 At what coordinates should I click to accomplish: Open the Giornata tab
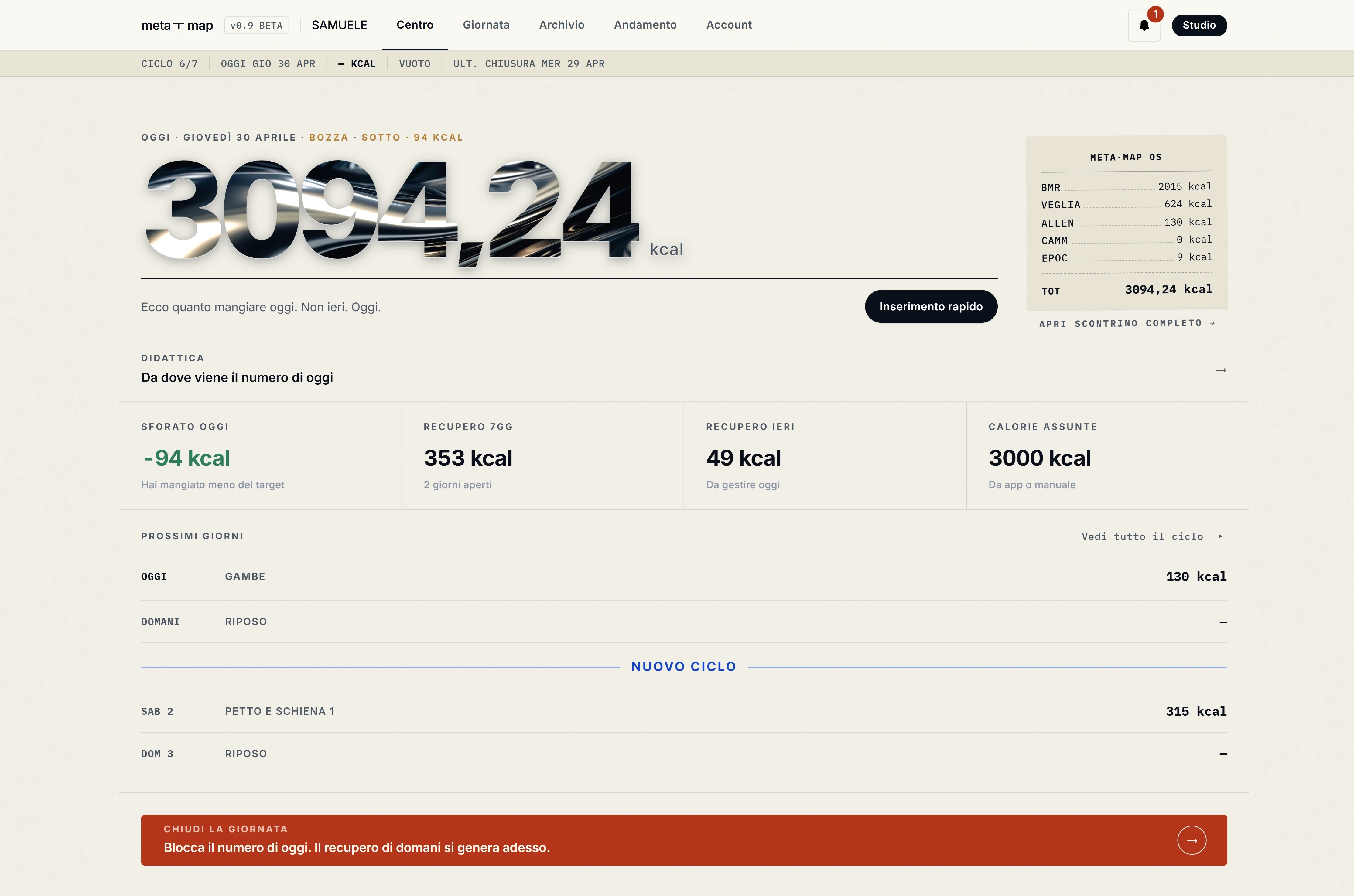(486, 25)
